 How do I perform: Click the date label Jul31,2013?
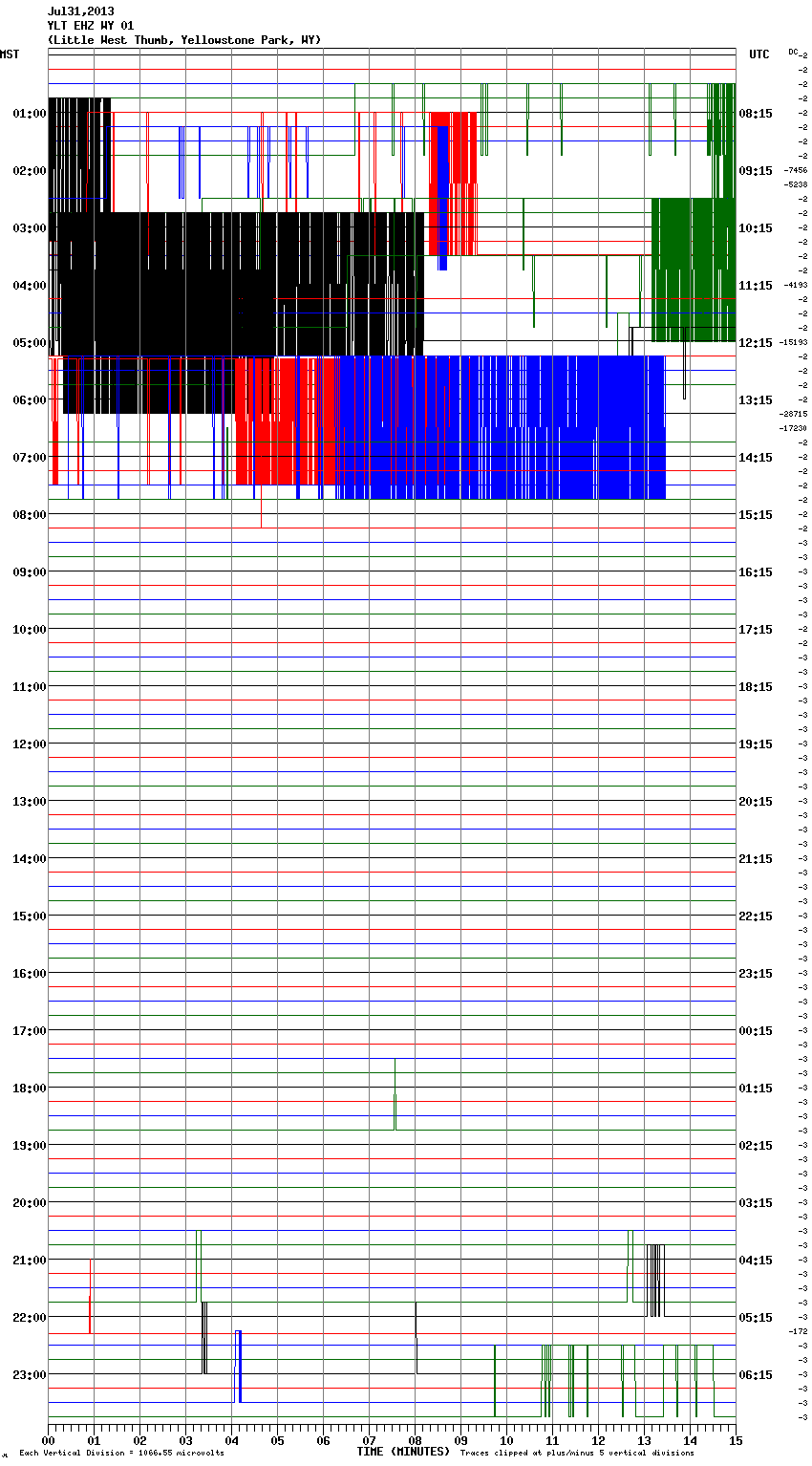point(80,11)
